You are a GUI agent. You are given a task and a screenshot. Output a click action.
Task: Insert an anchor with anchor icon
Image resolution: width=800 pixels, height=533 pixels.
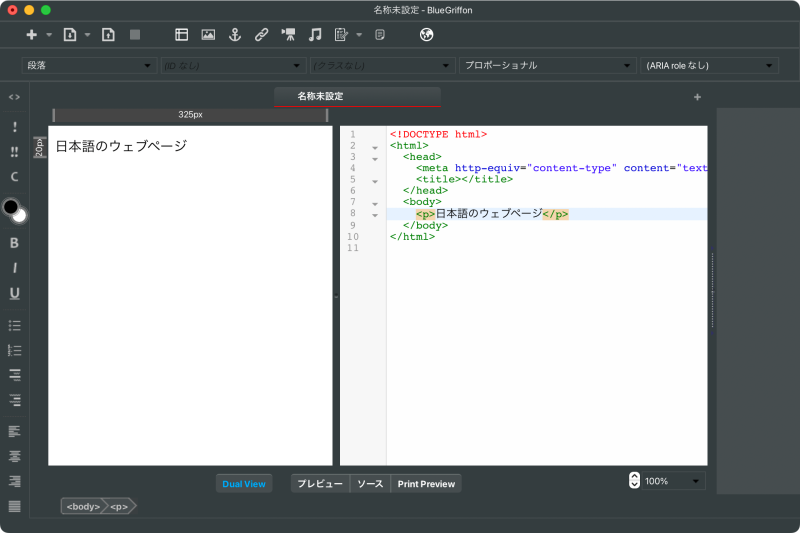pyautogui.click(x=235, y=35)
